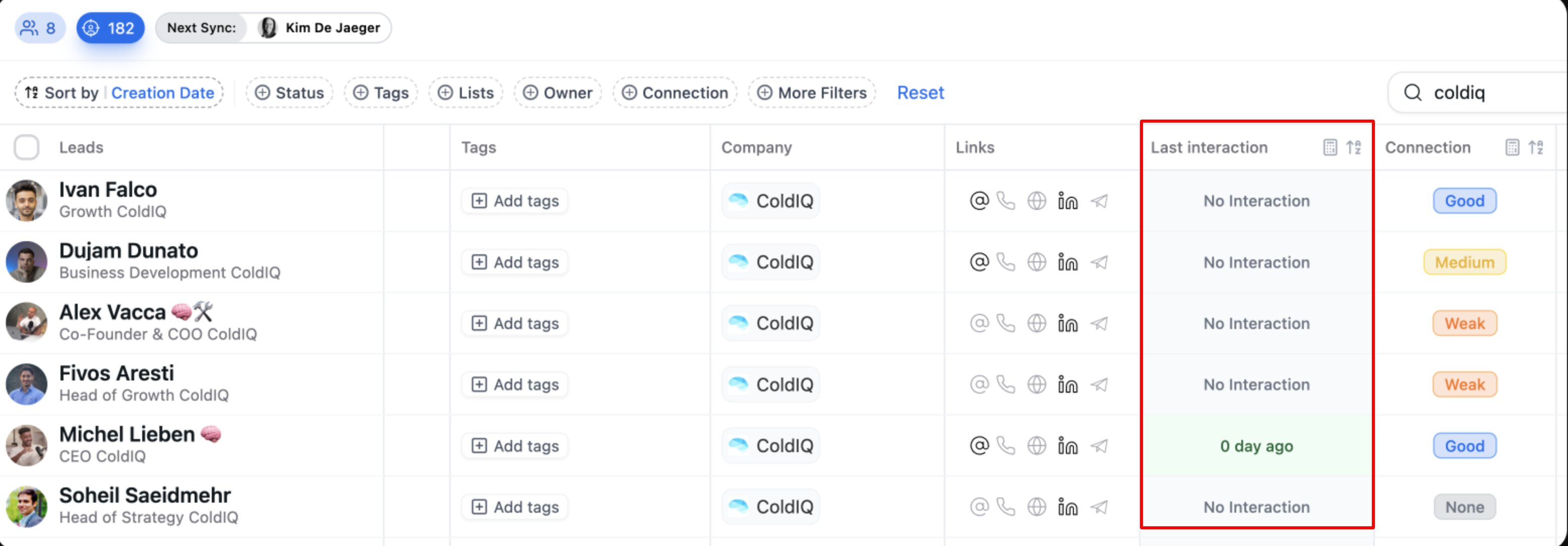Click the phone icon in Fivos Aresti's row
This screenshot has width=1568, height=546.
1006,385
